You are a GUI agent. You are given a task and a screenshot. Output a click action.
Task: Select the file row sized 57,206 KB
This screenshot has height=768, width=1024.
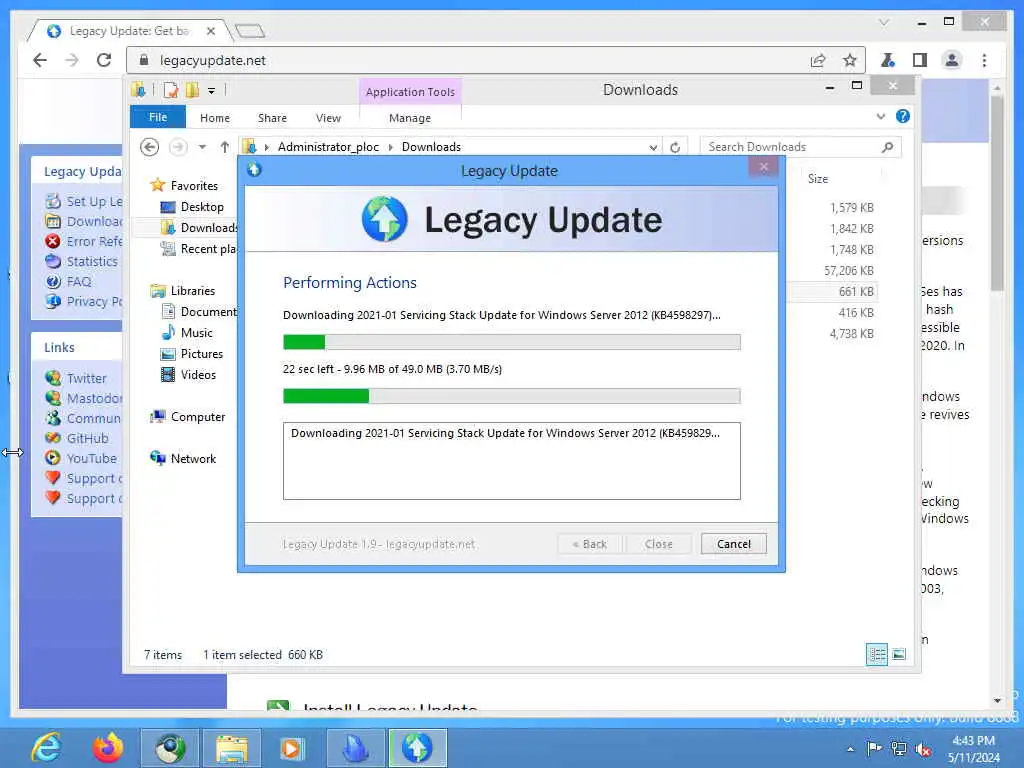848,270
